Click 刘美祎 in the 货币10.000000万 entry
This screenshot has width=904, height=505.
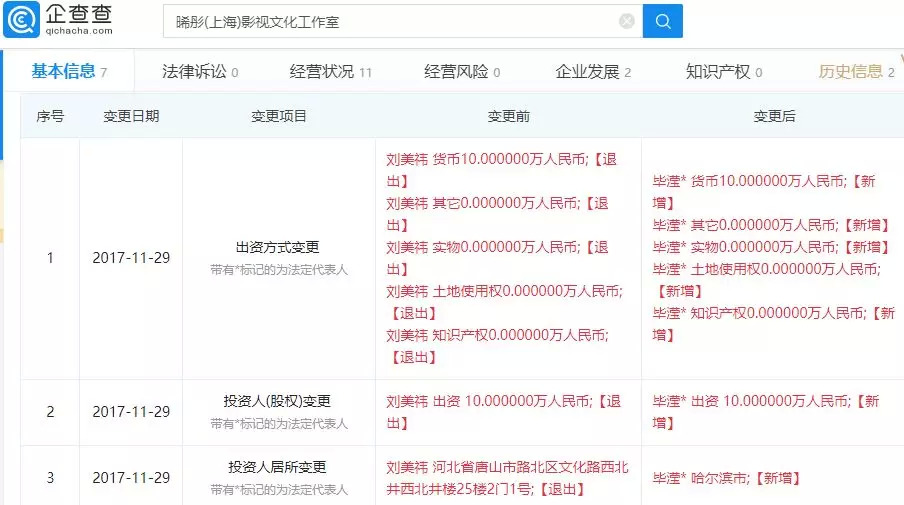[x=407, y=158]
